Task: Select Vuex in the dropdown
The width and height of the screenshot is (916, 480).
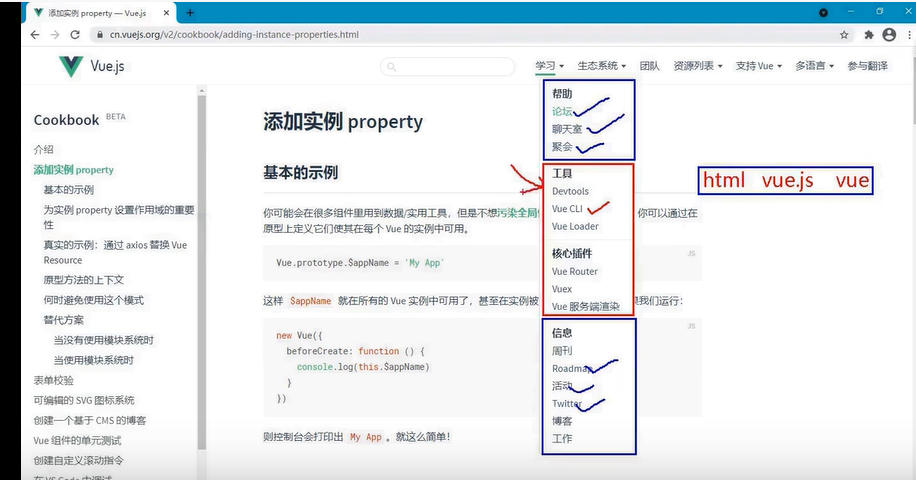Action: (x=562, y=288)
